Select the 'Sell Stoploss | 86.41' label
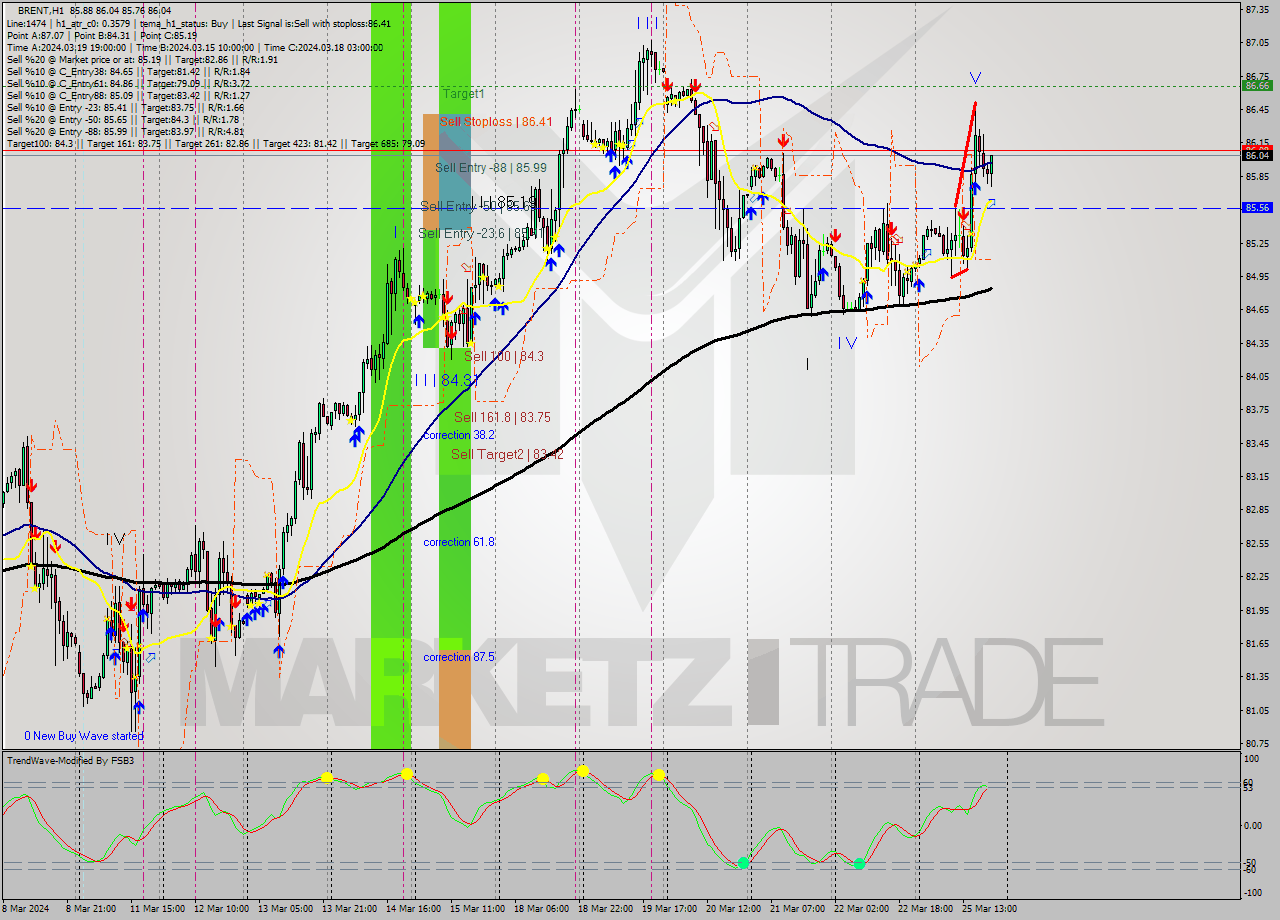The width and height of the screenshot is (1280, 920). click(496, 121)
